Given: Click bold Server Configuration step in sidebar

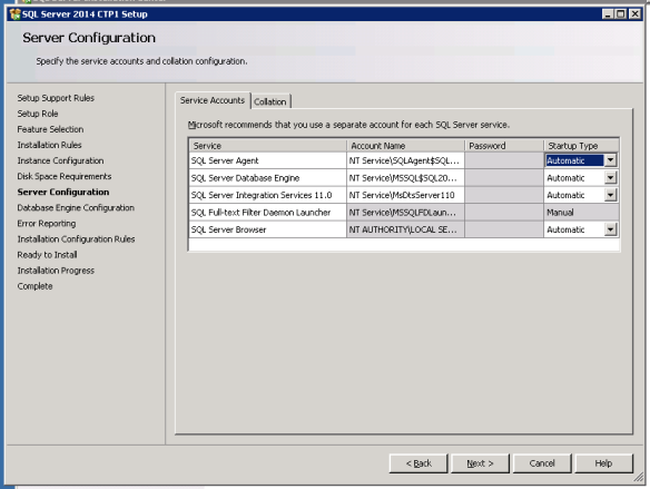Looking at the screenshot, I should 63,192.
